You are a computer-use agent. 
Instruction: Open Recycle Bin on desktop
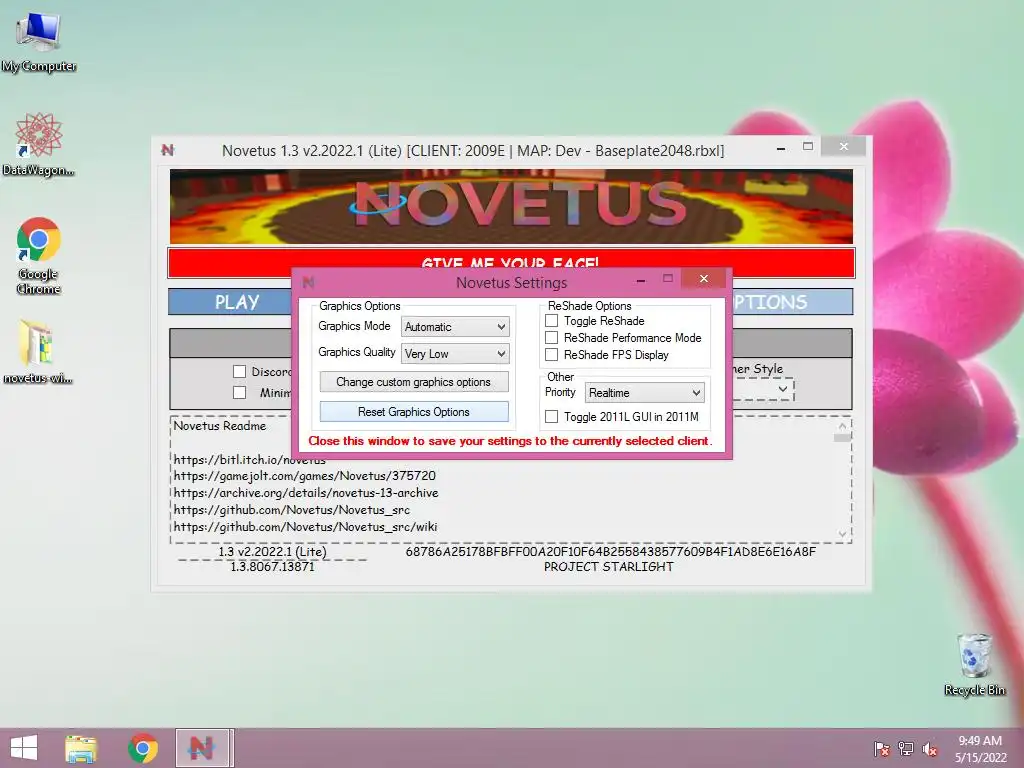[974, 664]
